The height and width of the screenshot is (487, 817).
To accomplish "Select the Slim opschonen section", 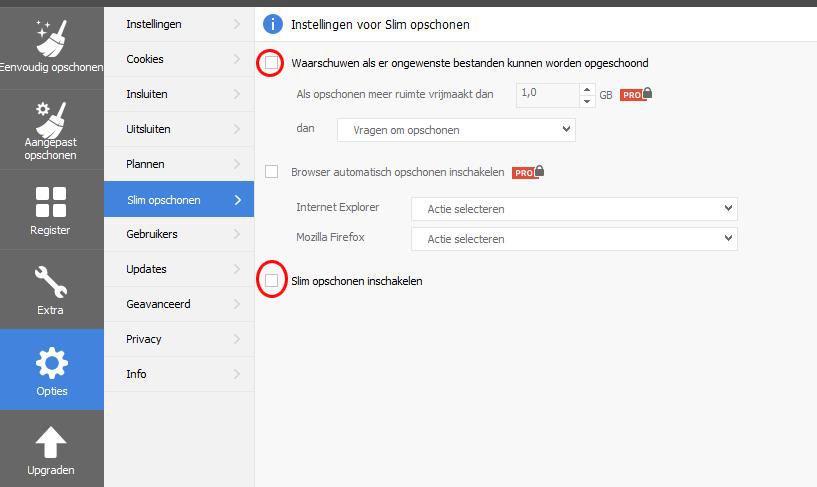I will (x=179, y=199).
